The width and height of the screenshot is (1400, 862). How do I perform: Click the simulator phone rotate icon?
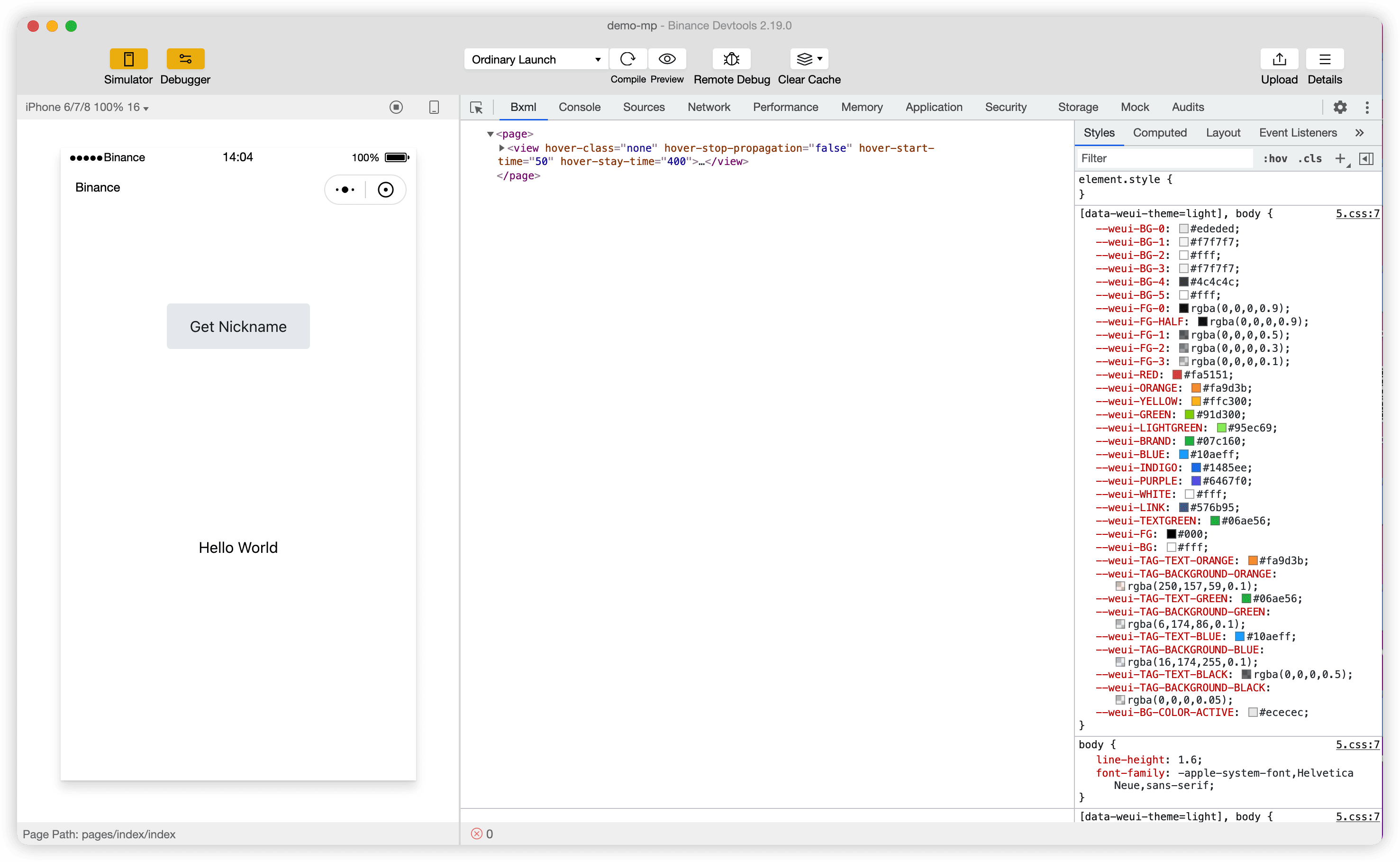(434, 107)
